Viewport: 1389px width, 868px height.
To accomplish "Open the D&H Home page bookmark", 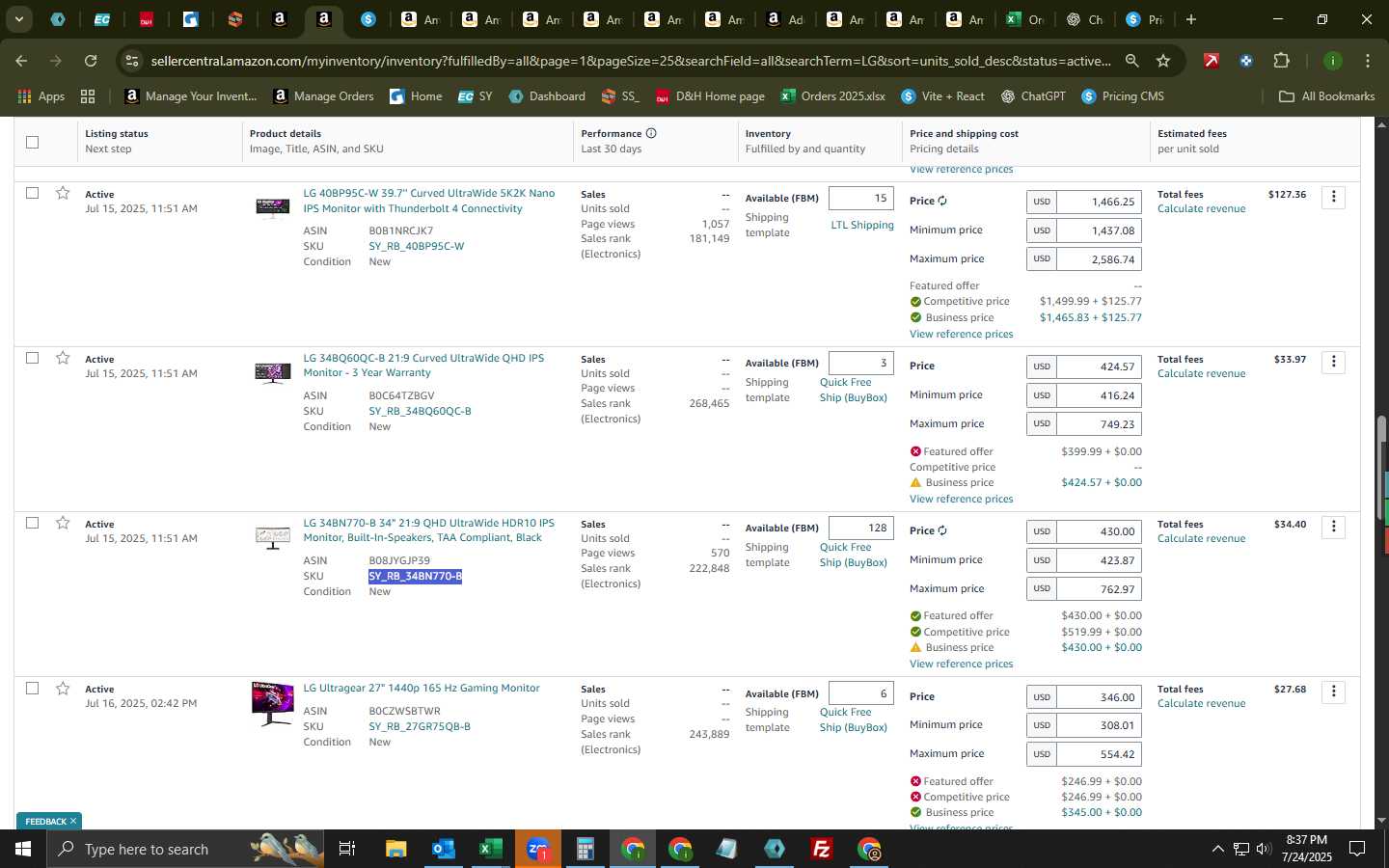I will (710, 96).
